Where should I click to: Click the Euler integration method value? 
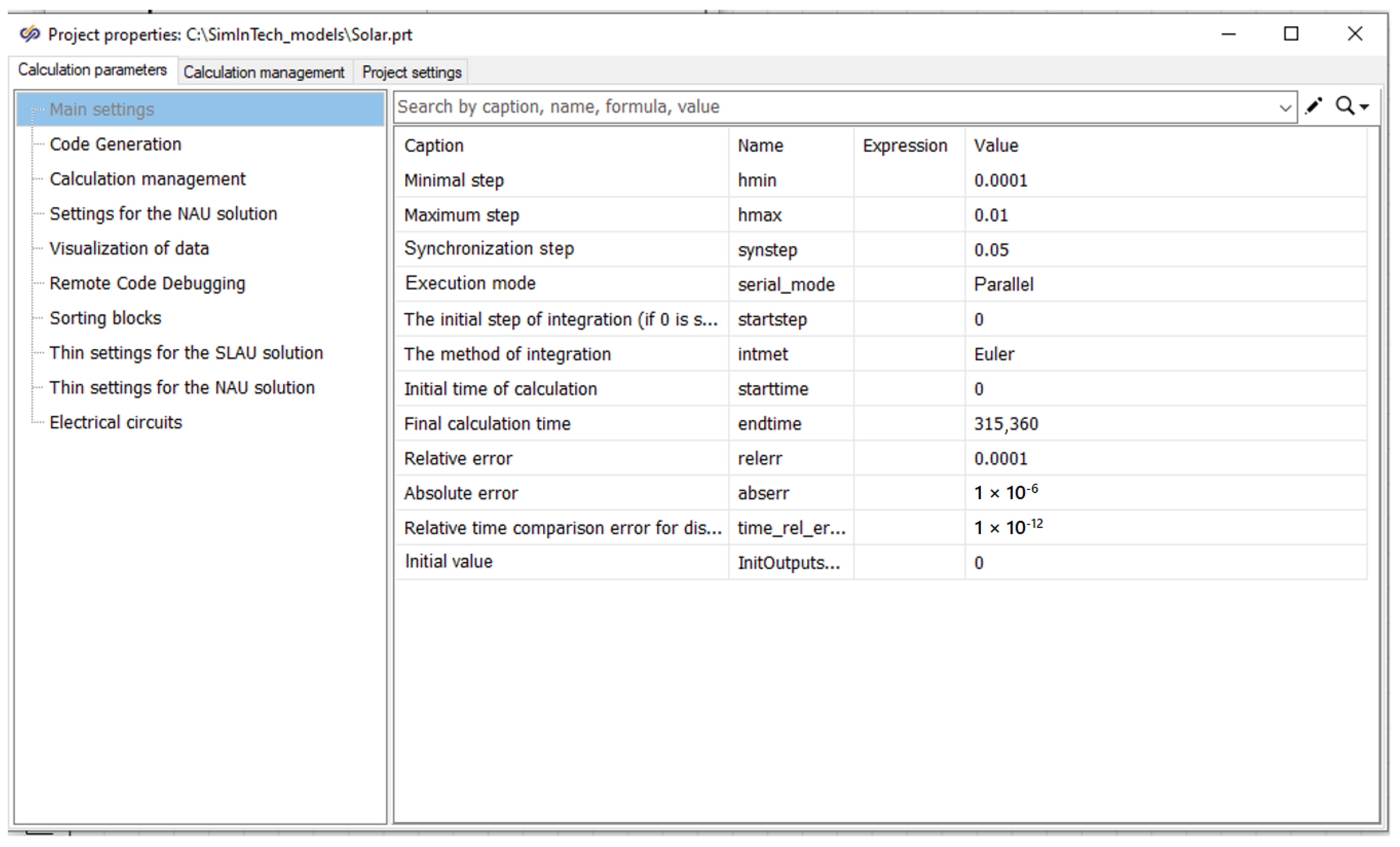(994, 354)
